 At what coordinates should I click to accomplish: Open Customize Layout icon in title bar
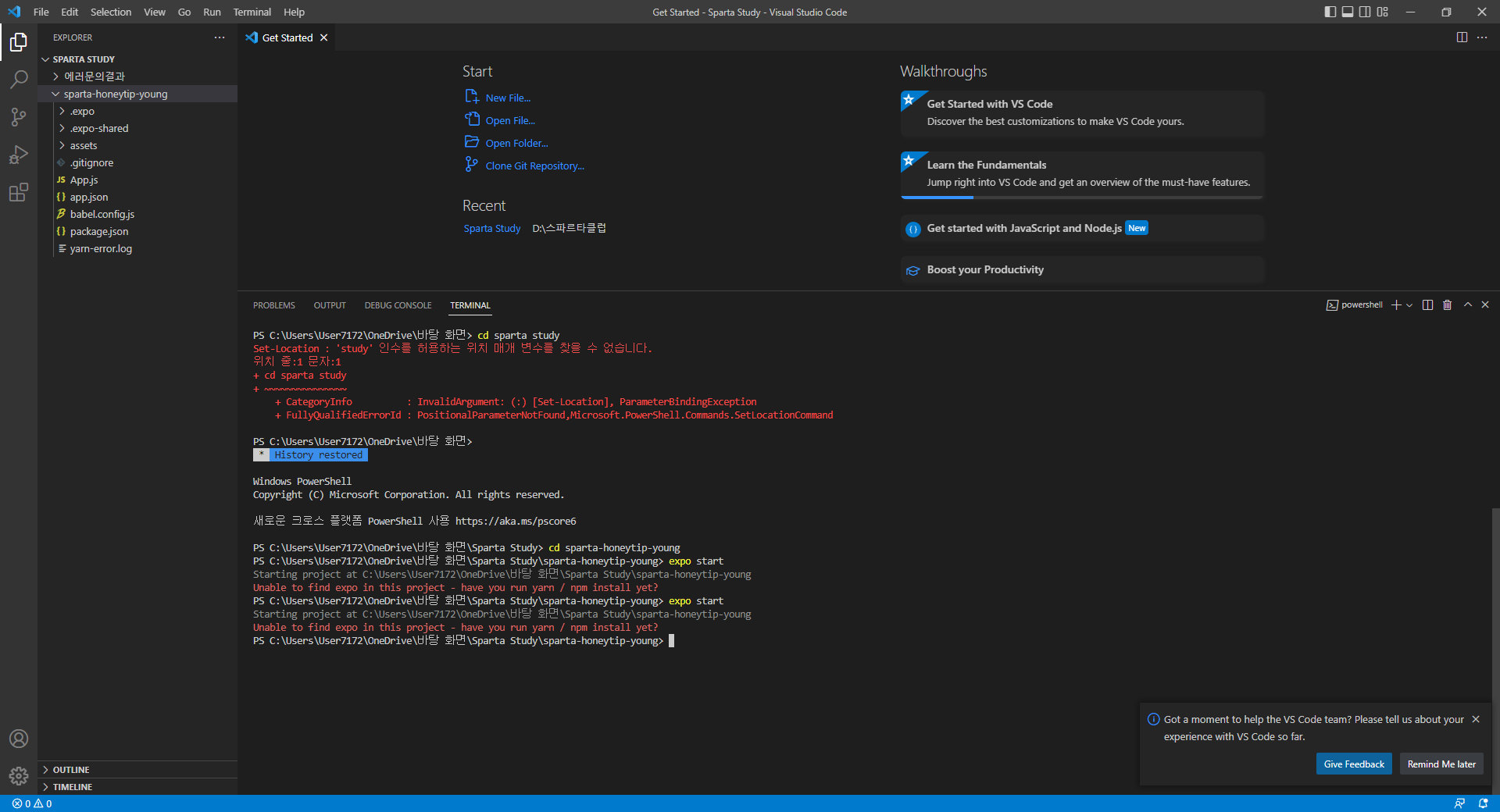click(x=1383, y=12)
